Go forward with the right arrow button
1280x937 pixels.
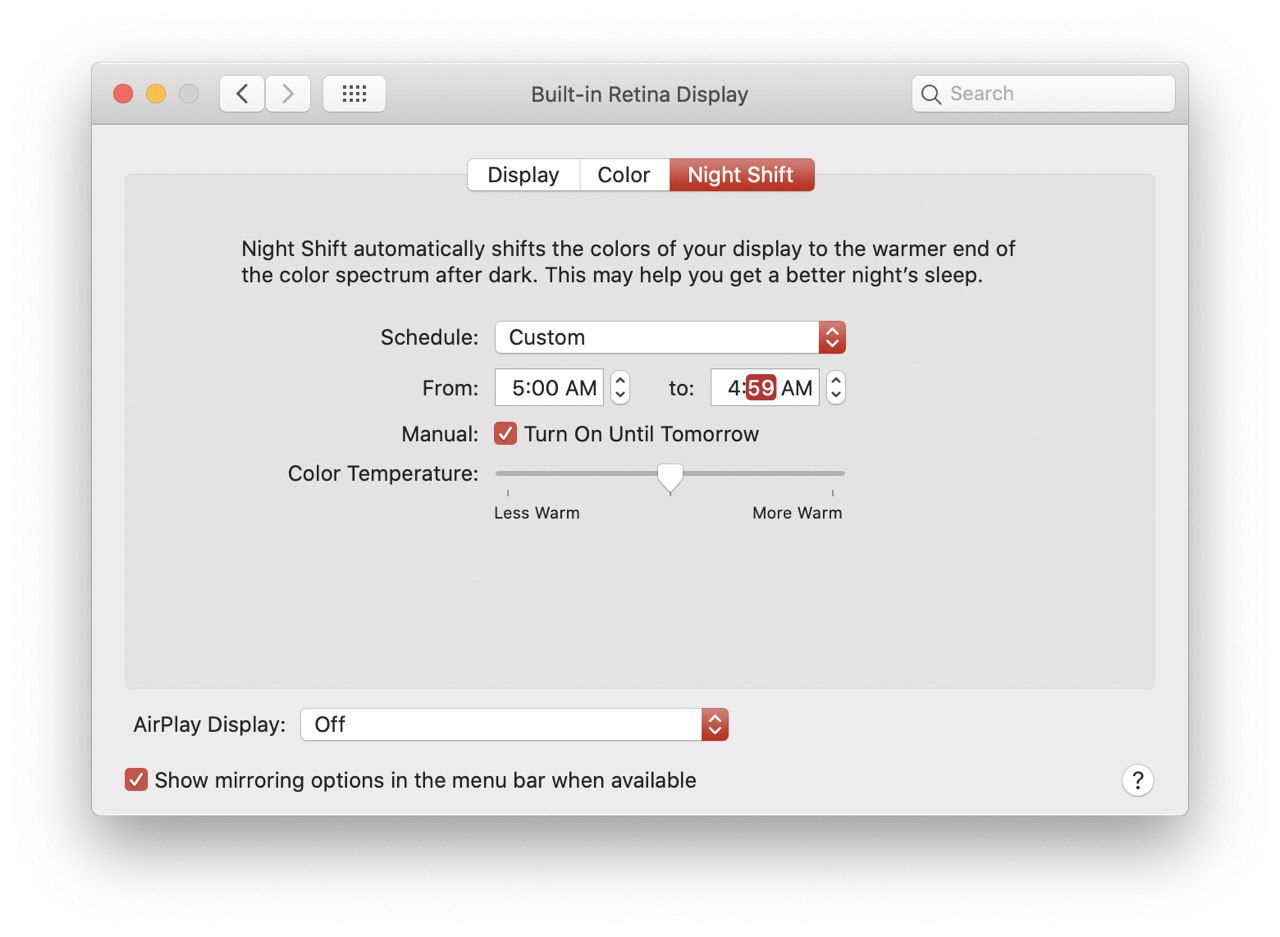288,94
